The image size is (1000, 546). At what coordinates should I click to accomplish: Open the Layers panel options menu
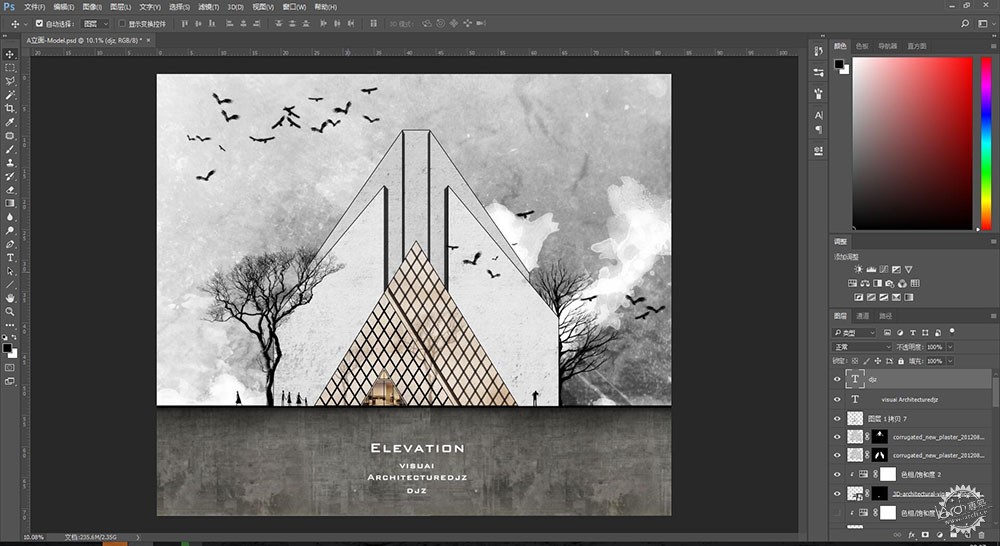(993, 316)
